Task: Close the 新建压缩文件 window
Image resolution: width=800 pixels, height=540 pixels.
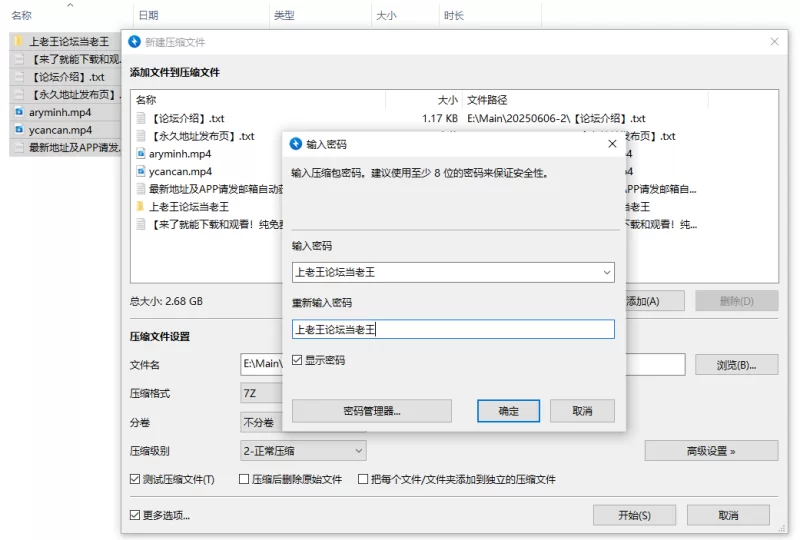Action: click(774, 42)
